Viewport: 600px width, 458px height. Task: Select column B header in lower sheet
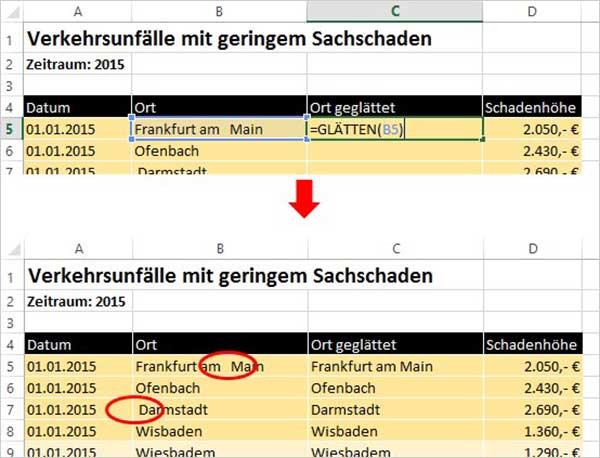[220, 249]
